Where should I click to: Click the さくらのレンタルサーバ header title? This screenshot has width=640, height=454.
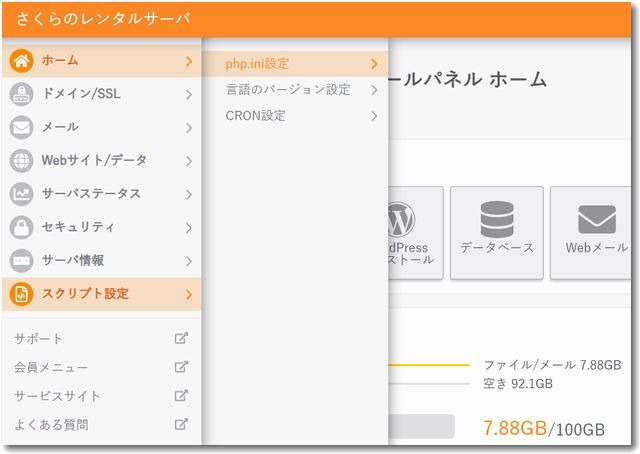(x=103, y=19)
